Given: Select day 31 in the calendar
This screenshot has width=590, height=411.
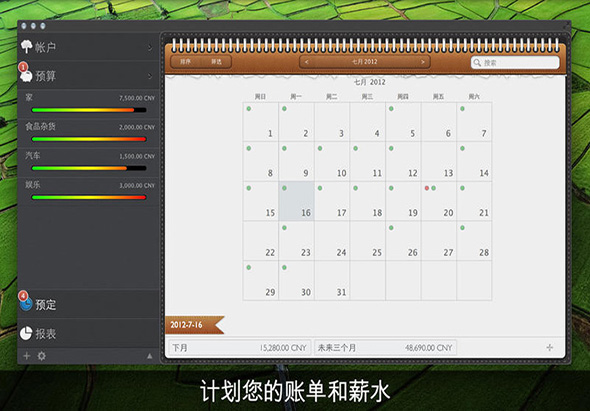Looking at the screenshot, I should [x=332, y=280].
